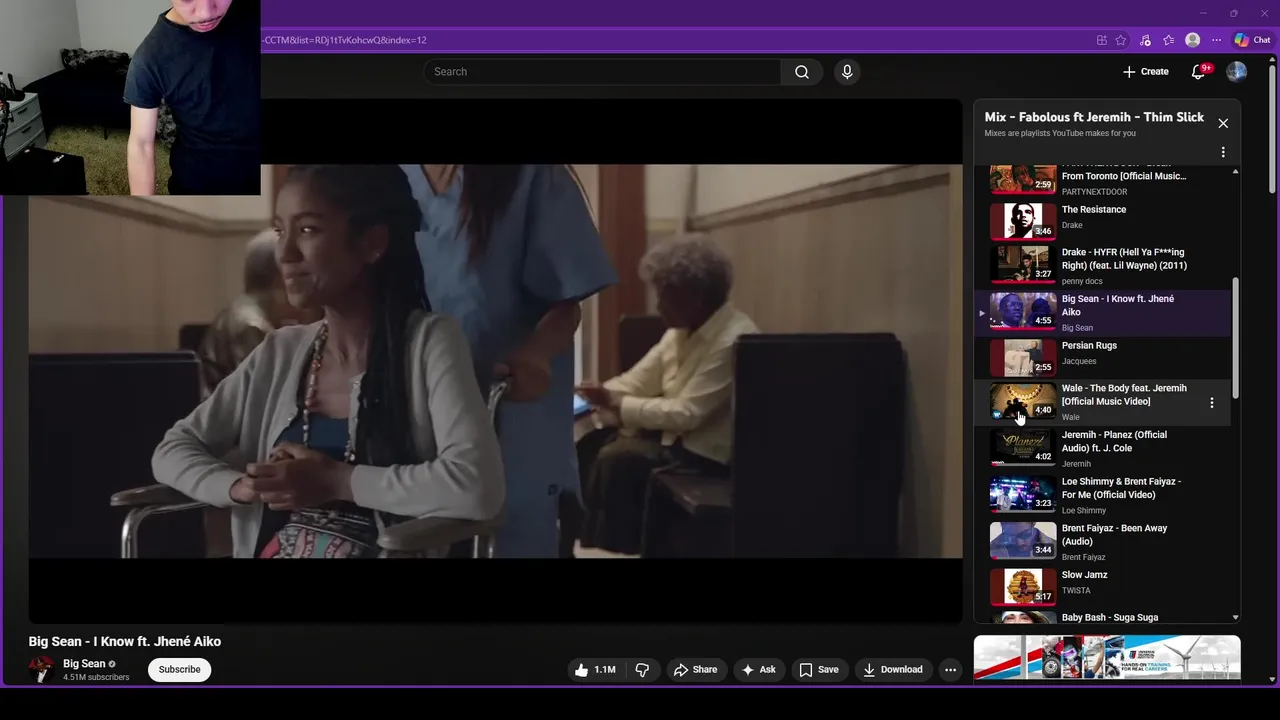This screenshot has height=720, width=1280.
Task: Click the video player to pause
Action: pyautogui.click(x=495, y=361)
